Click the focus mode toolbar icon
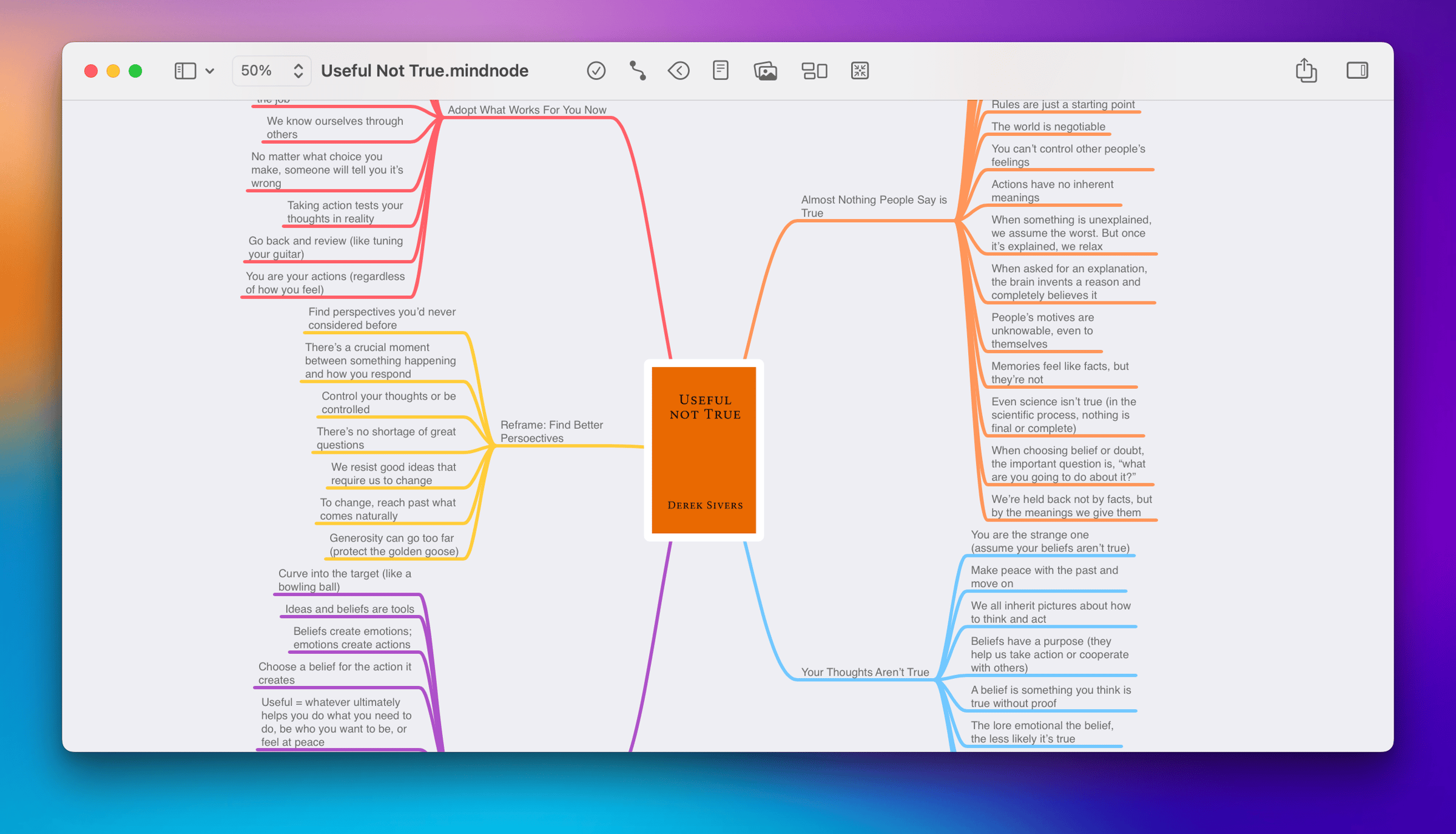This screenshot has height=834, width=1456. [x=860, y=71]
